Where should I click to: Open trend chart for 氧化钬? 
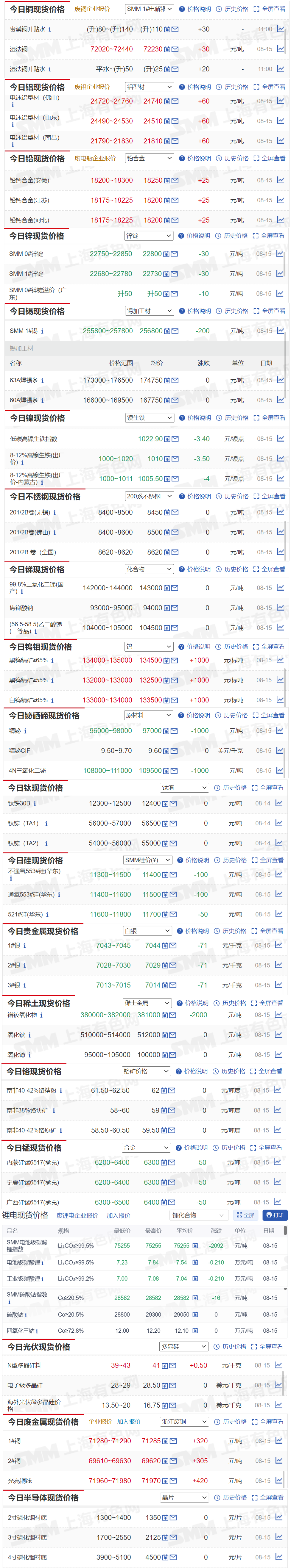tap(278, 1035)
